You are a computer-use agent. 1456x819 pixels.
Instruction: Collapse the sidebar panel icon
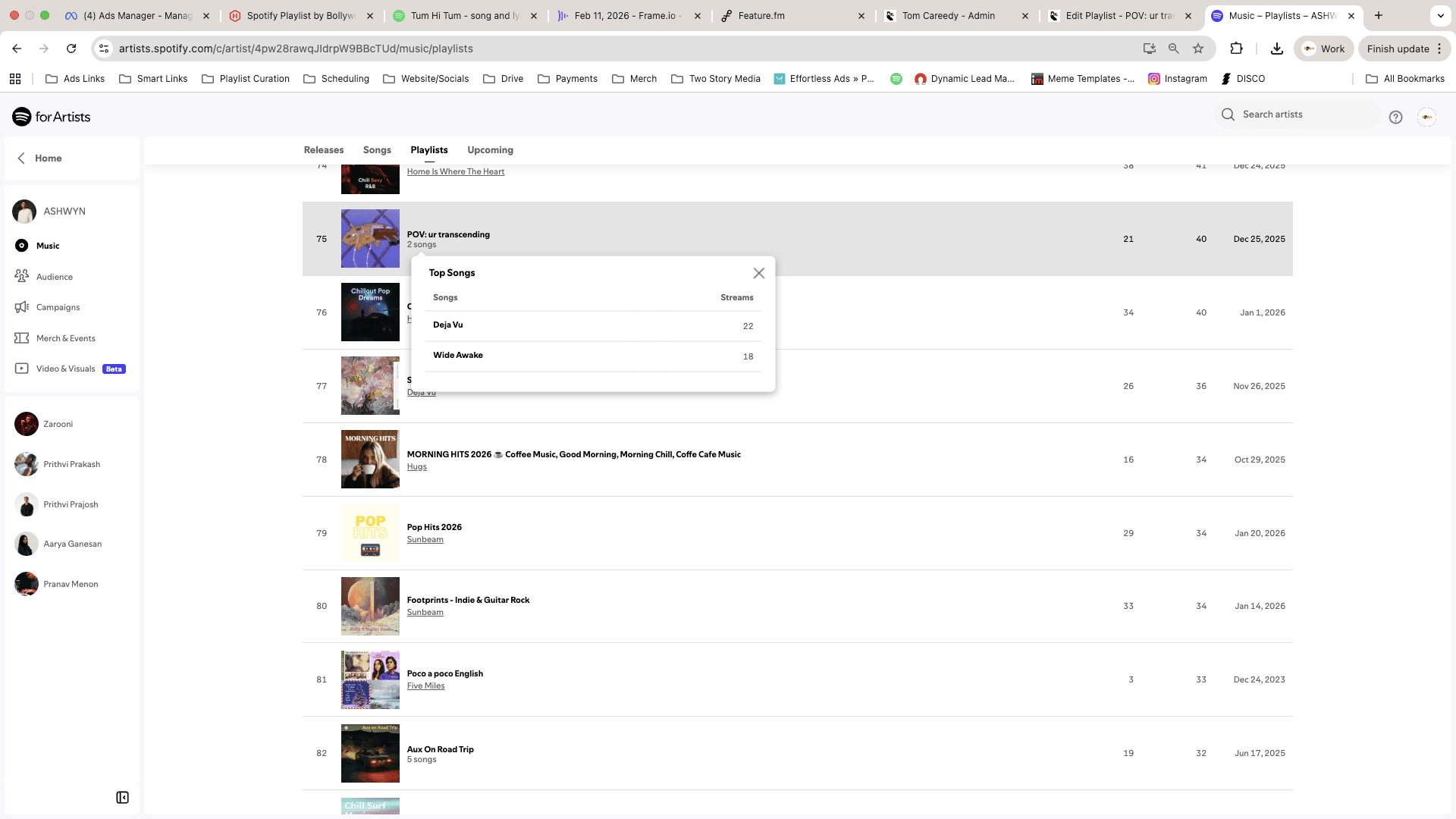[122, 797]
